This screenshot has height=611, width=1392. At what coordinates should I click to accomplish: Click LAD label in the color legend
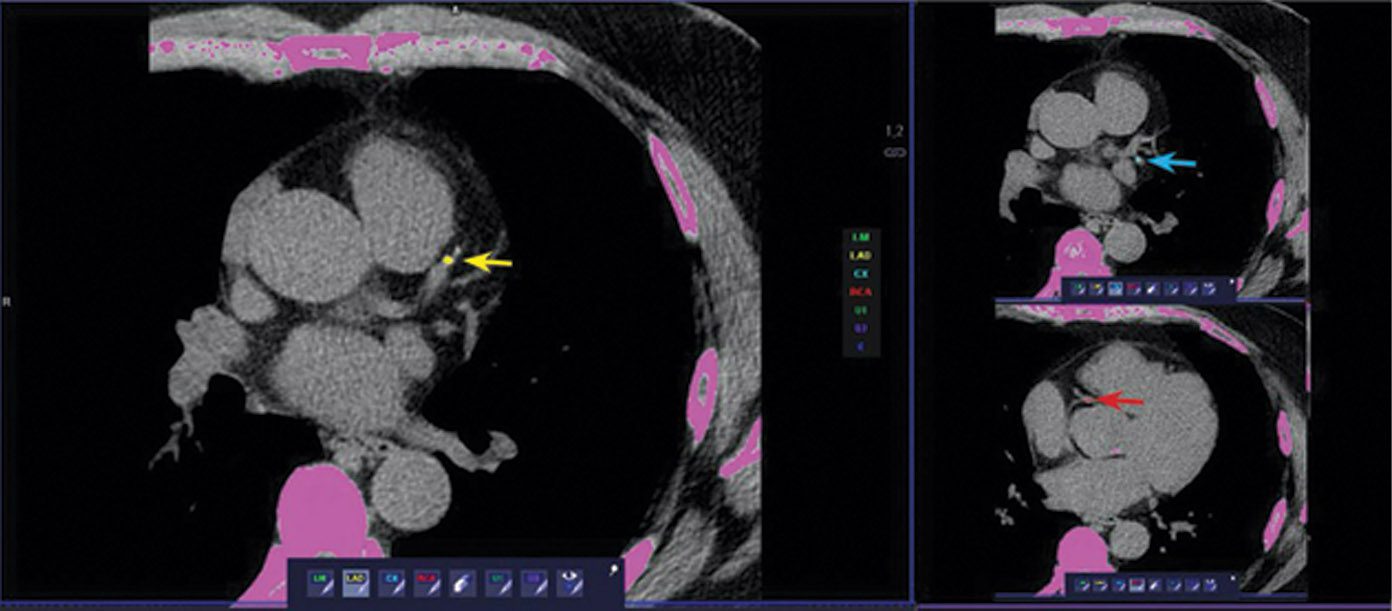tap(859, 255)
